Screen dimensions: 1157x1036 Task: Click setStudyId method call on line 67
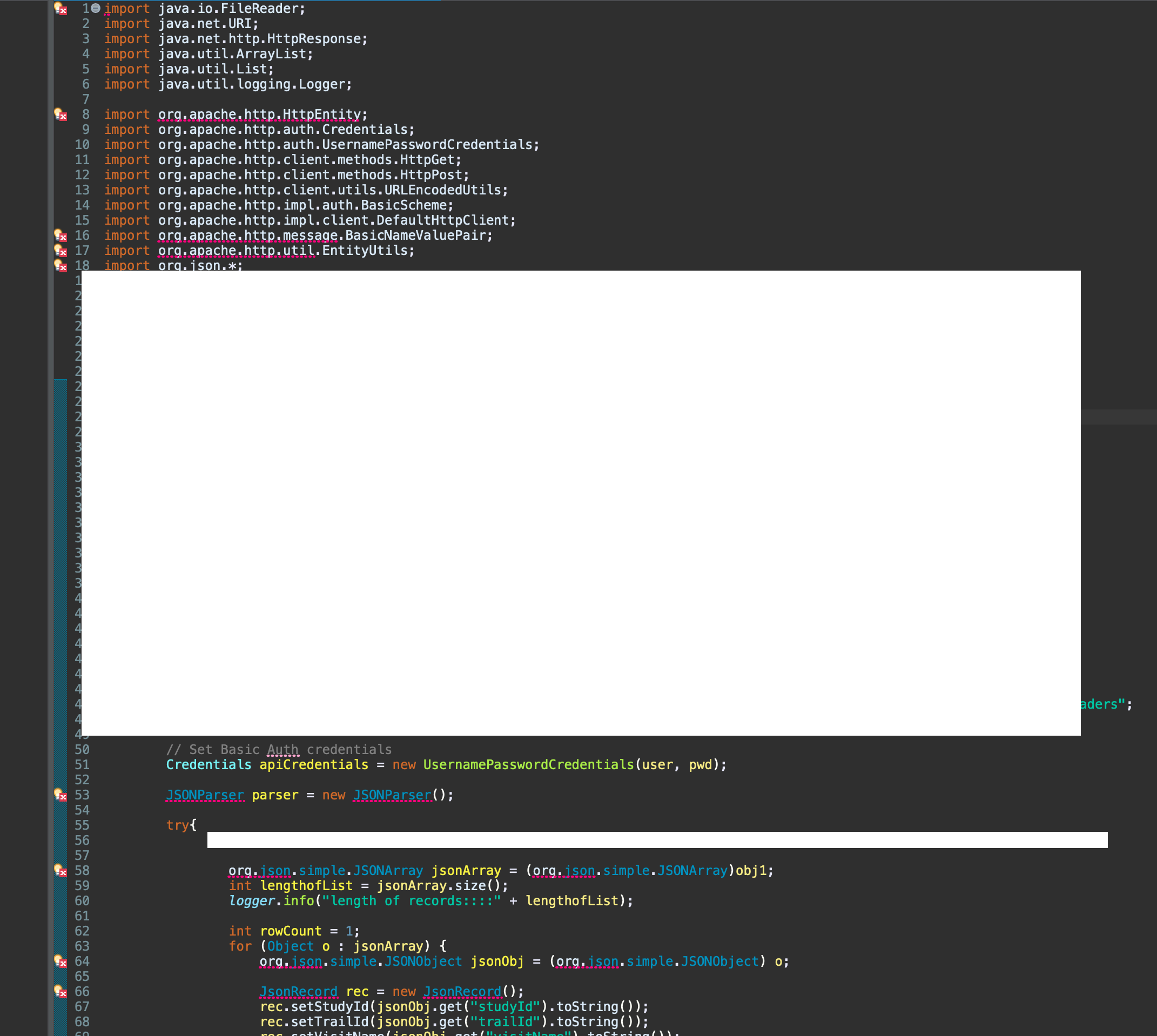(329, 1006)
